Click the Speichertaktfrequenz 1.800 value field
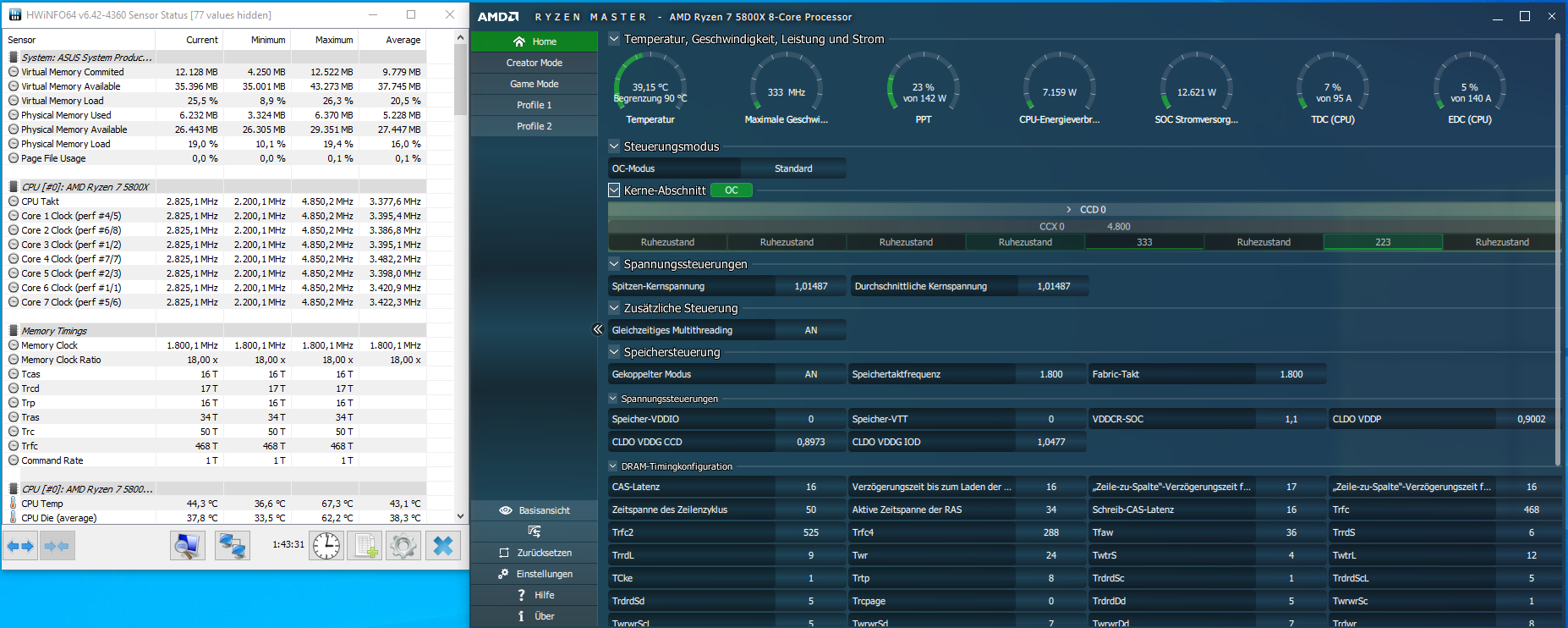The image size is (1568, 628). tap(1051, 374)
